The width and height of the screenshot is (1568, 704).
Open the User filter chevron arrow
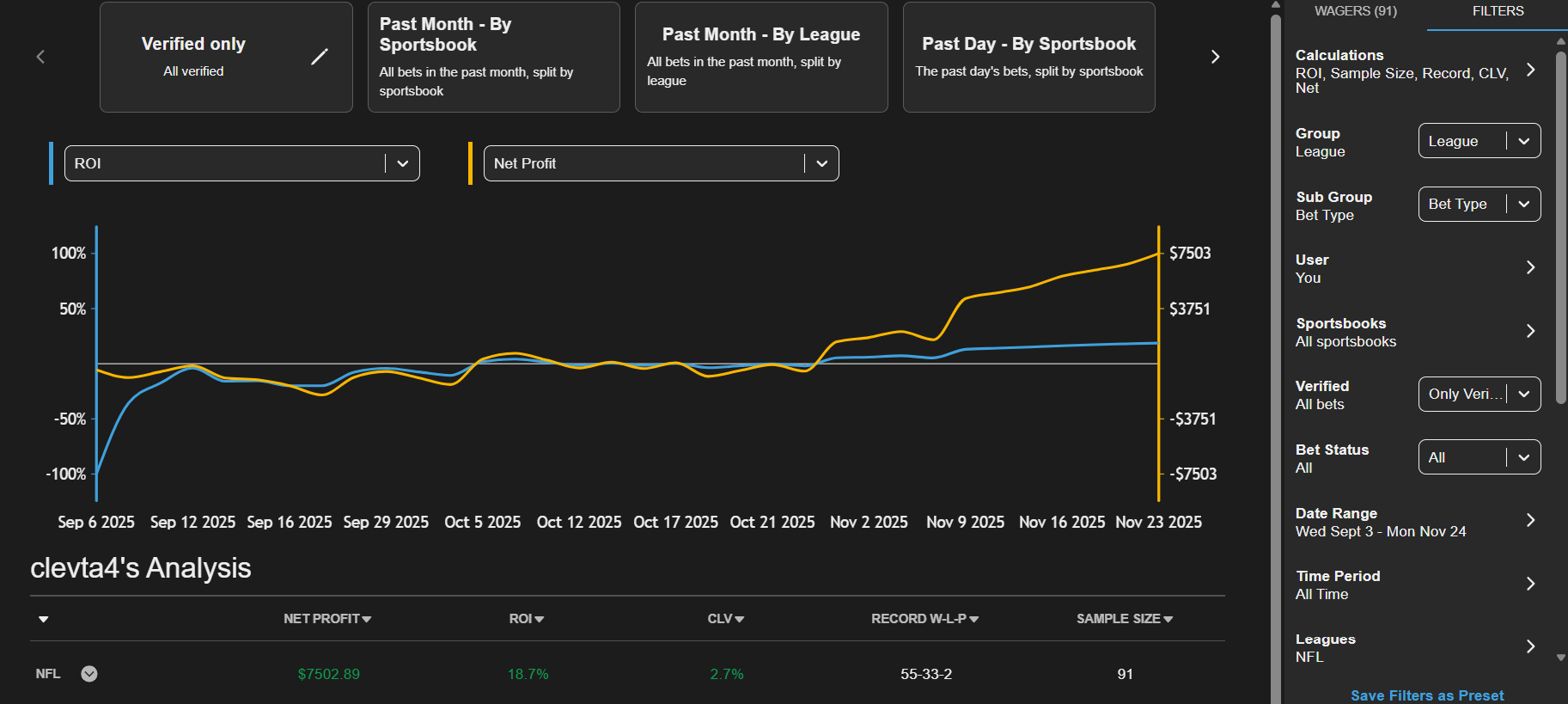tap(1530, 267)
